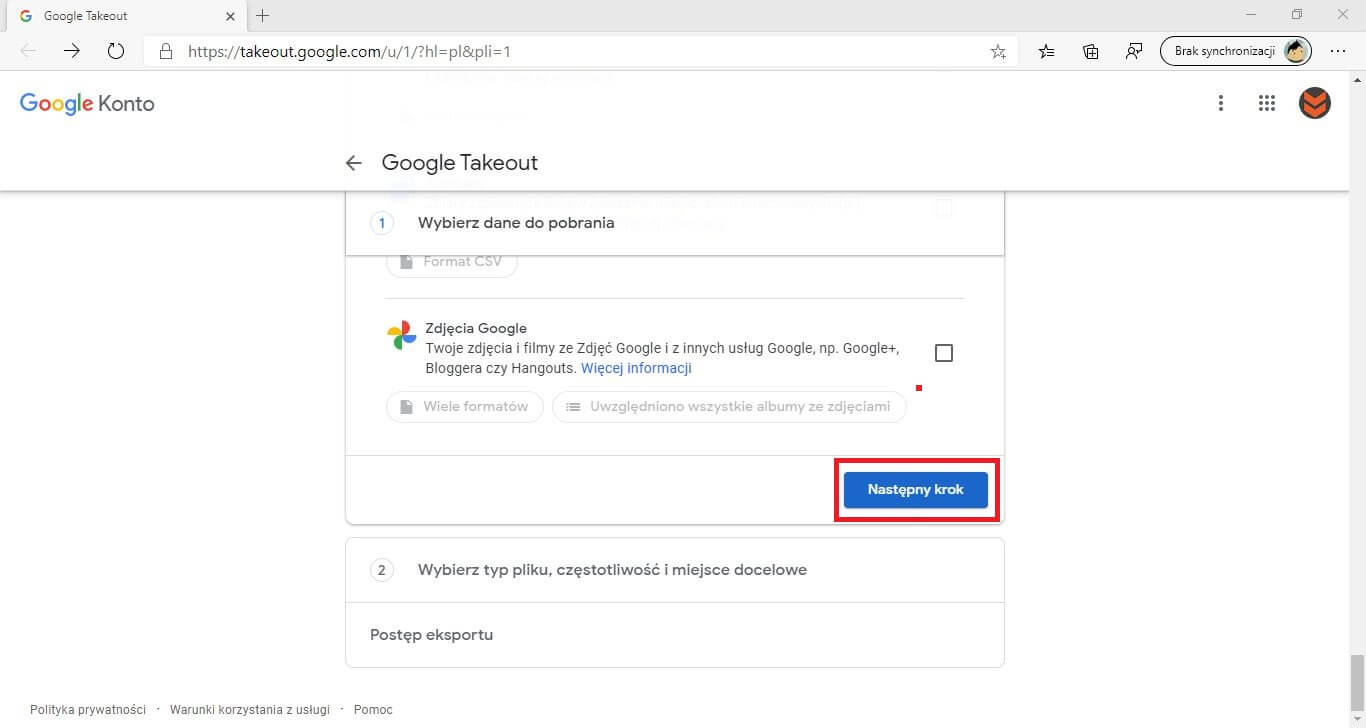Reload the page with the refresh icon
The width and height of the screenshot is (1366, 728).
[x=115, y=51]
